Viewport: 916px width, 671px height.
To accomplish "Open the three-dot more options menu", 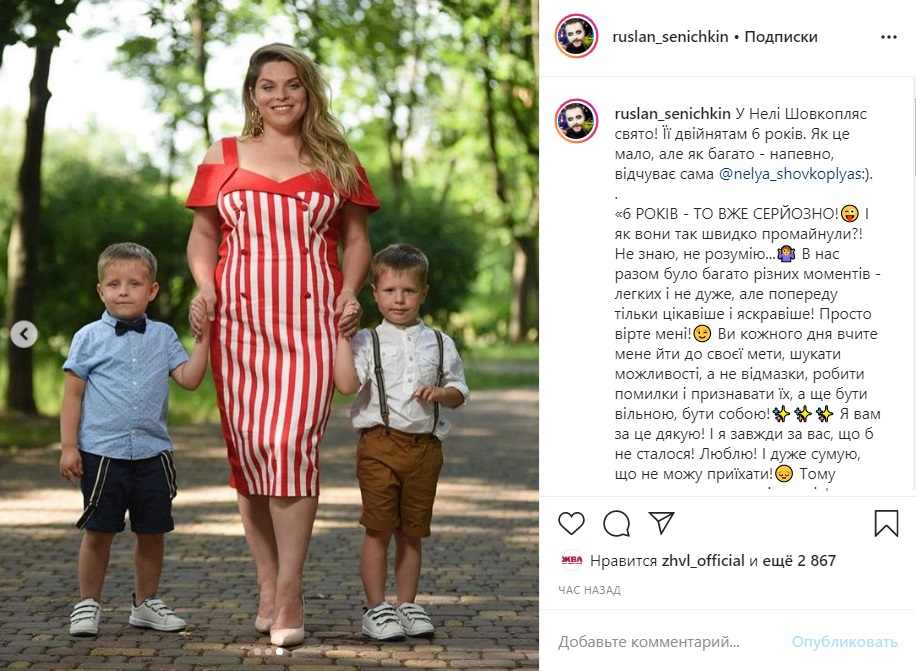I will point(889,37).
